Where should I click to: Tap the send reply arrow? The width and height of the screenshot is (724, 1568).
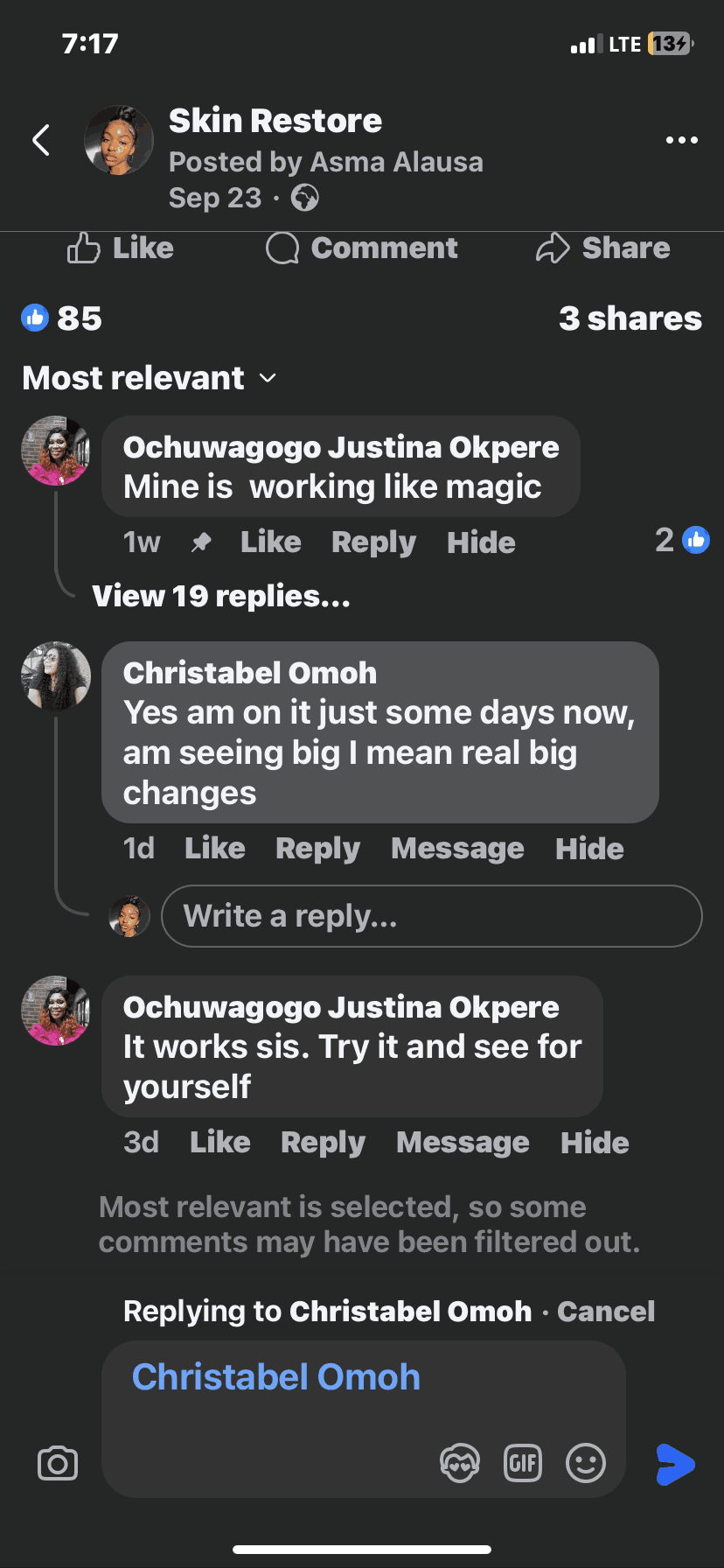(x=675, y=1464)
